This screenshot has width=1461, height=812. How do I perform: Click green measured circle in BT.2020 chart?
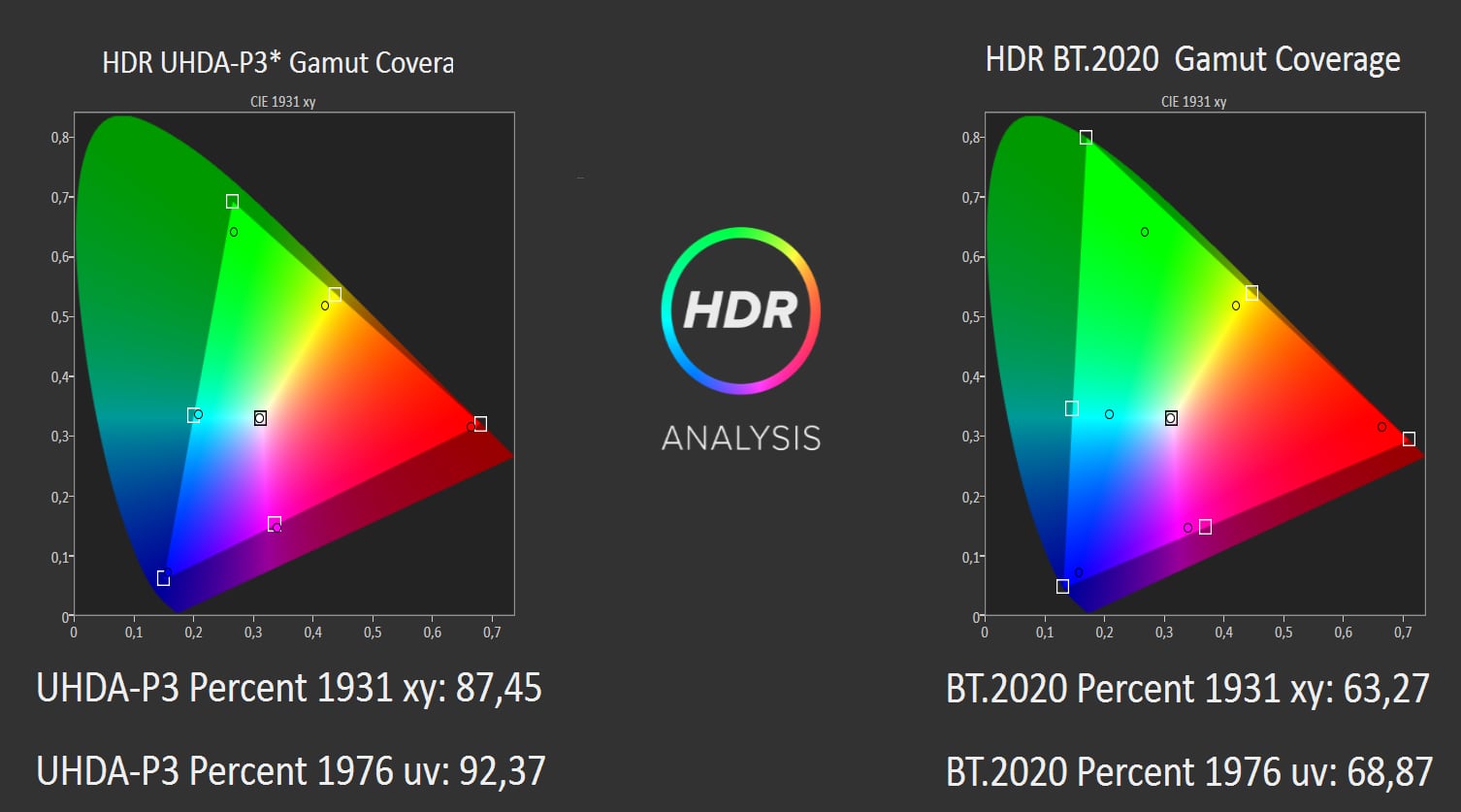click(1145, 232)
